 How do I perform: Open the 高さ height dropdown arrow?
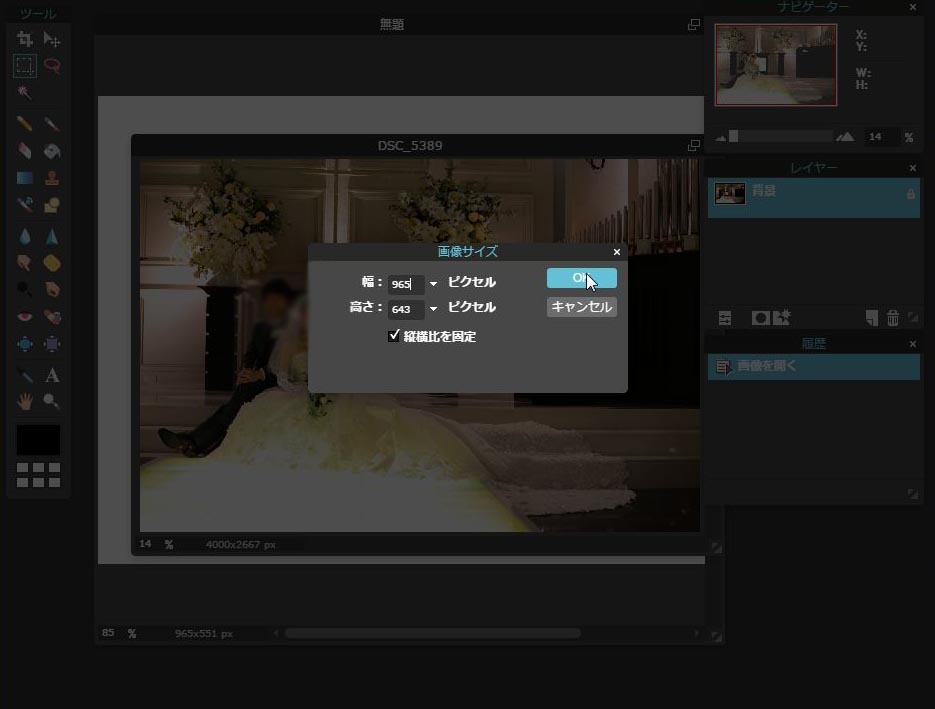433,309
